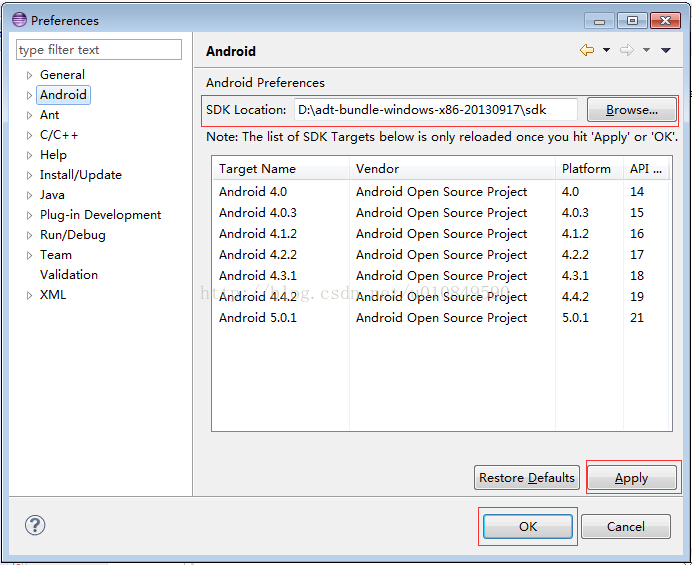This screenshot has width=692, height=565.
Task: Click platform 4.4.2 cell
Action: pyautogui.click(x=575, y=297)
